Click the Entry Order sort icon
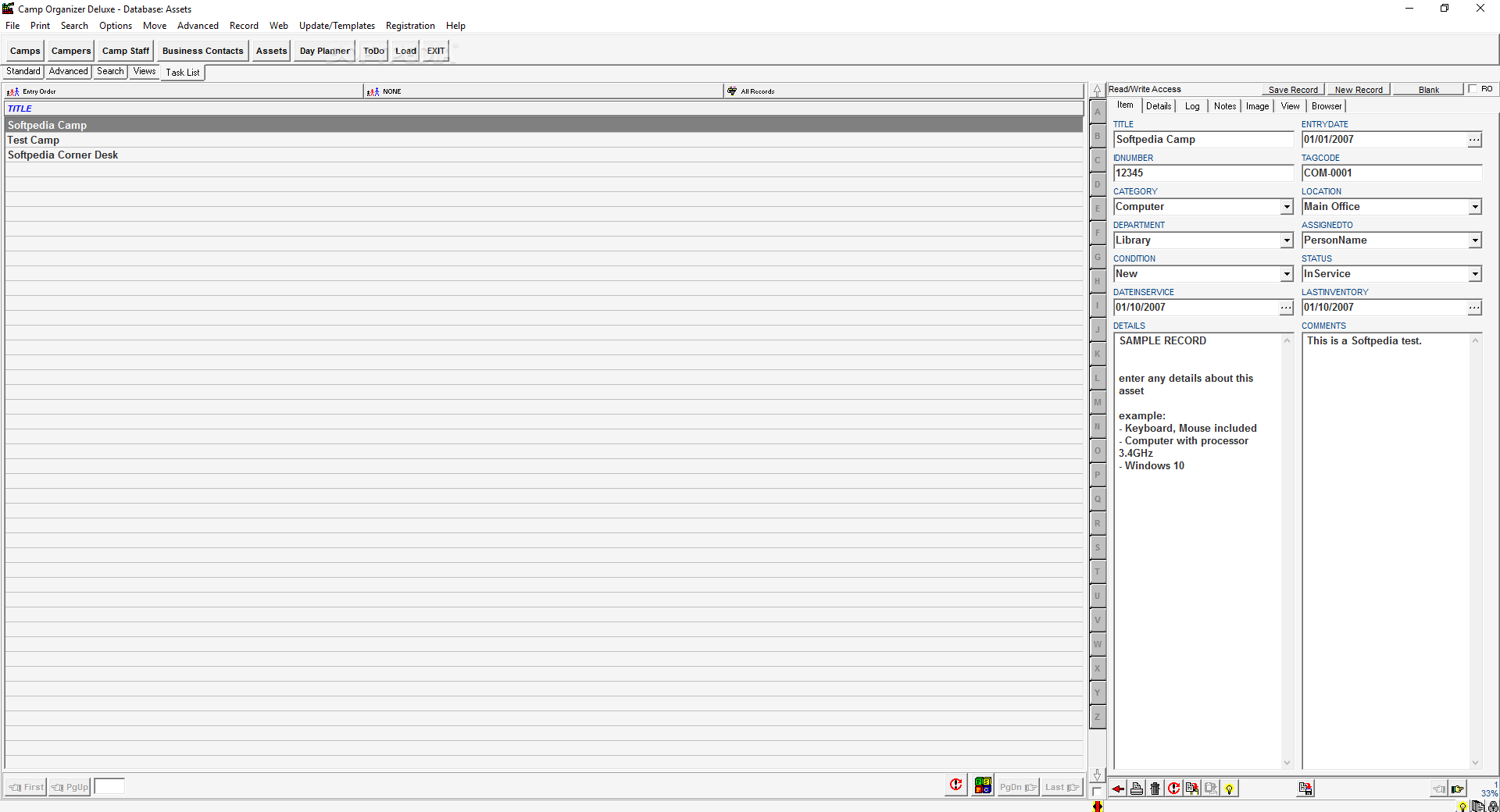 point(12,91)
